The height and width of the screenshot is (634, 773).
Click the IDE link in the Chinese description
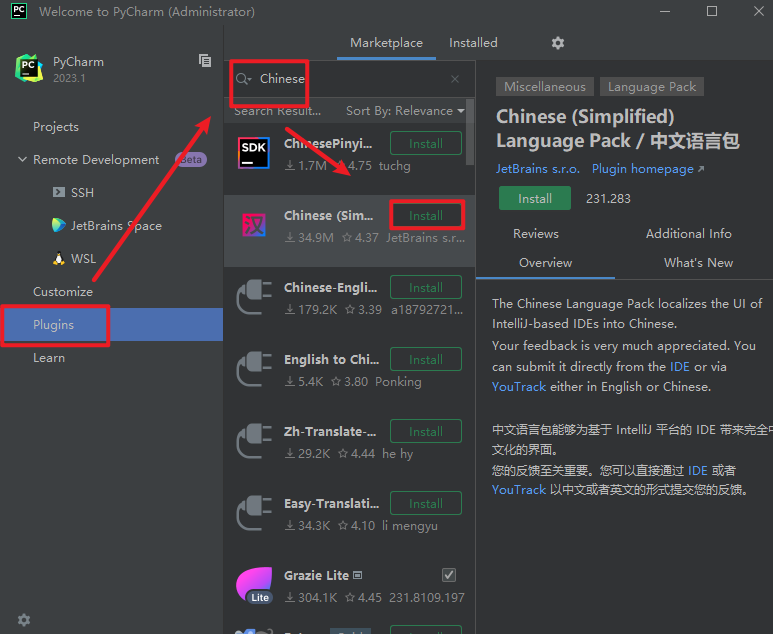(698, 470)
